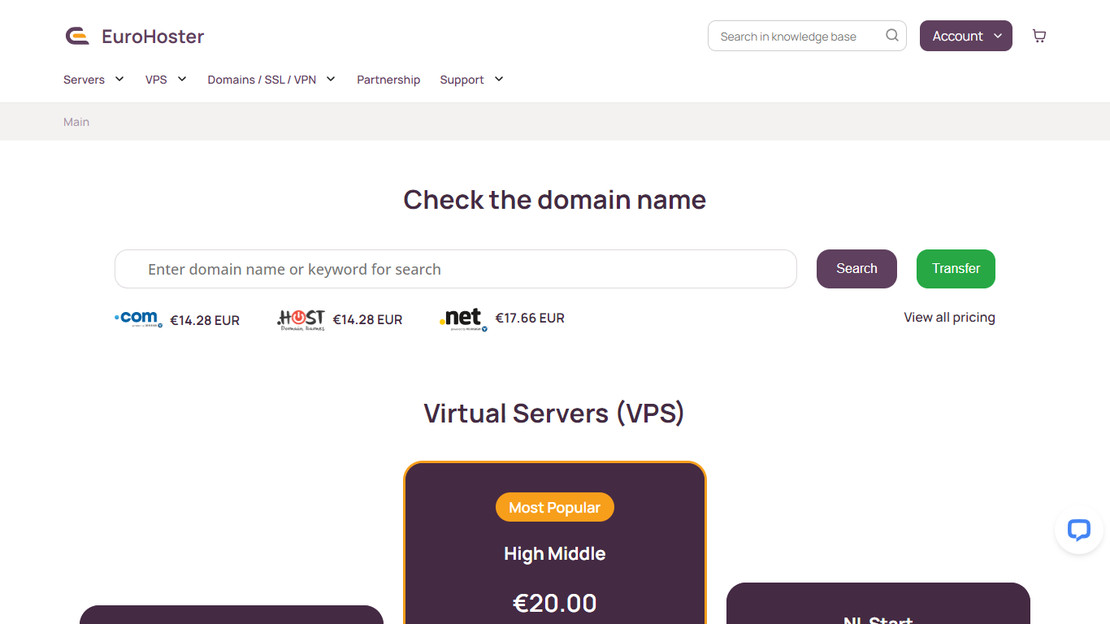Open the shopping cart icon
This screenshot has height=624, width=1110.
[x=1039, y=36]
